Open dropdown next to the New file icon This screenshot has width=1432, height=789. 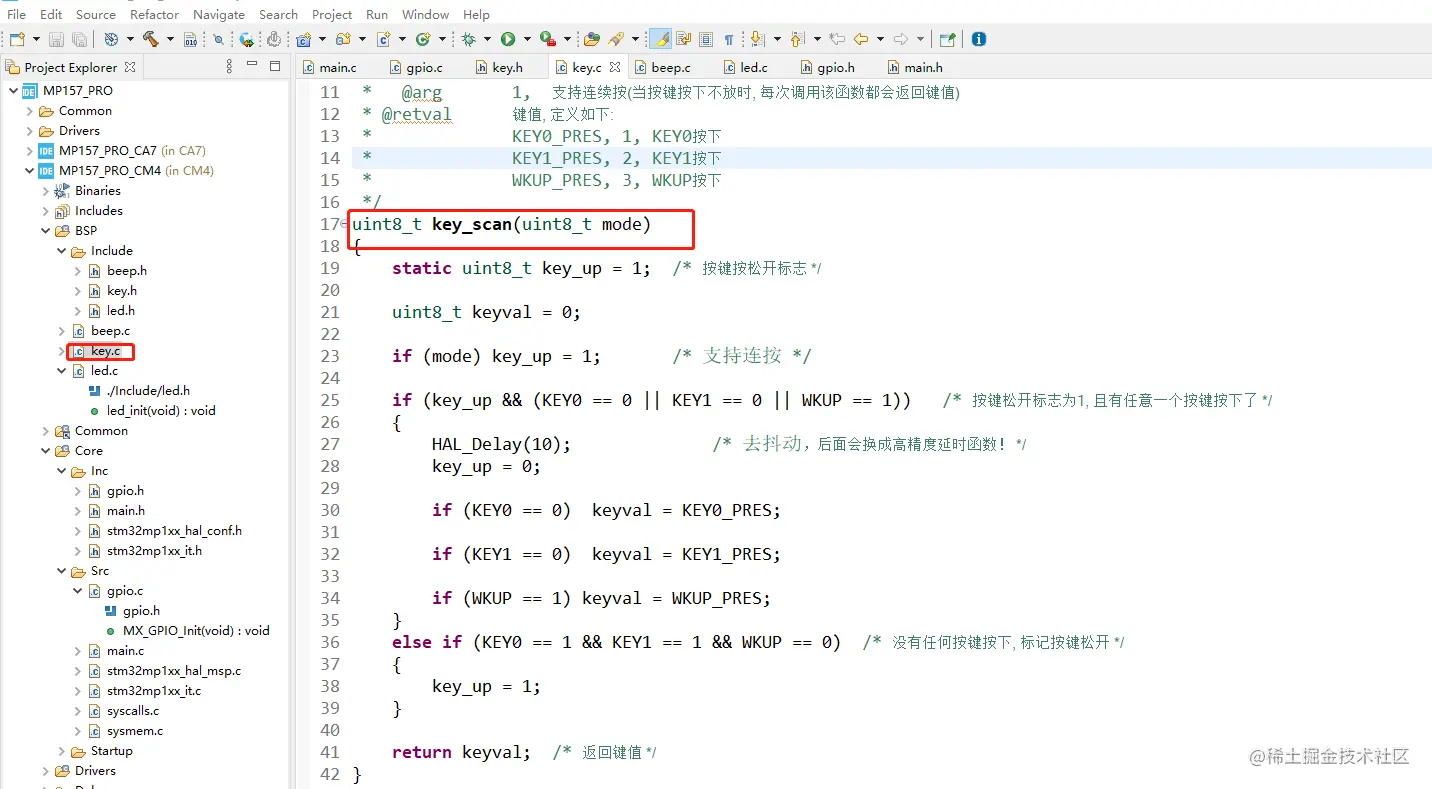click(35, 39)
